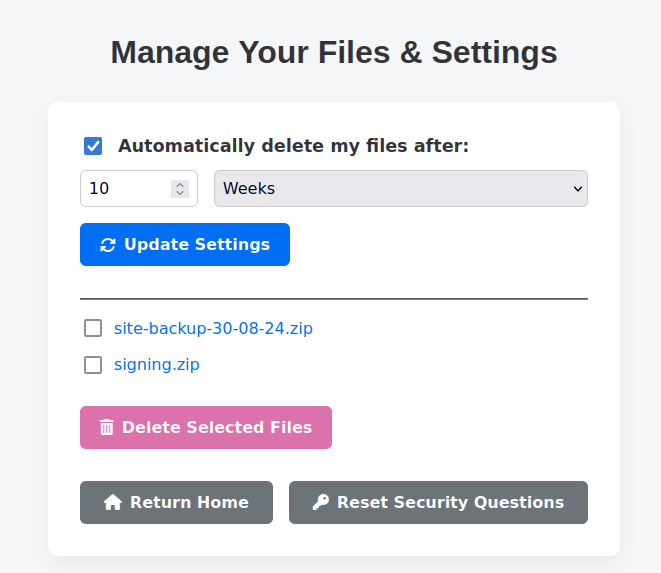The width and height of the screenshot is (661, 573).
Task: Focus the number field showing 10
Action: pos(125,189)
